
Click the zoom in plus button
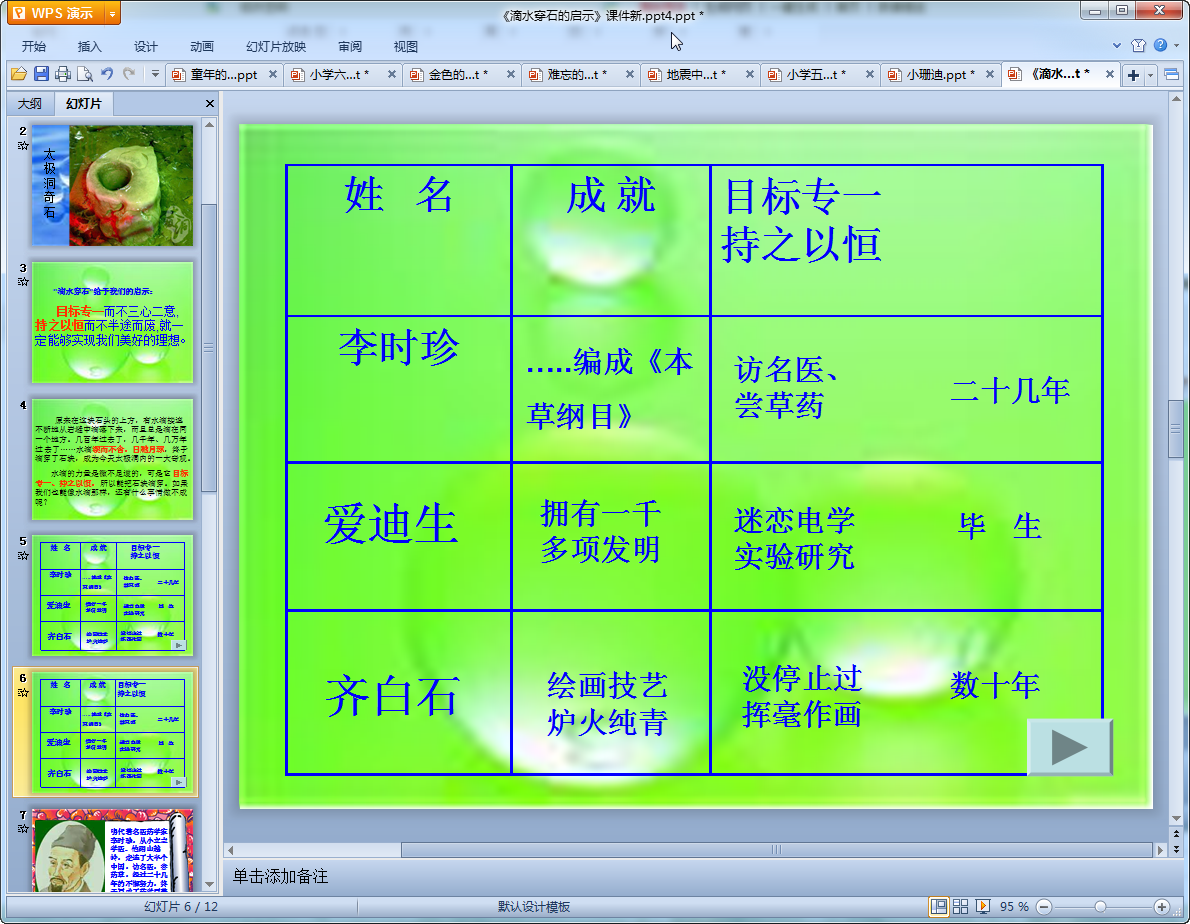[x=1161, y=907]
